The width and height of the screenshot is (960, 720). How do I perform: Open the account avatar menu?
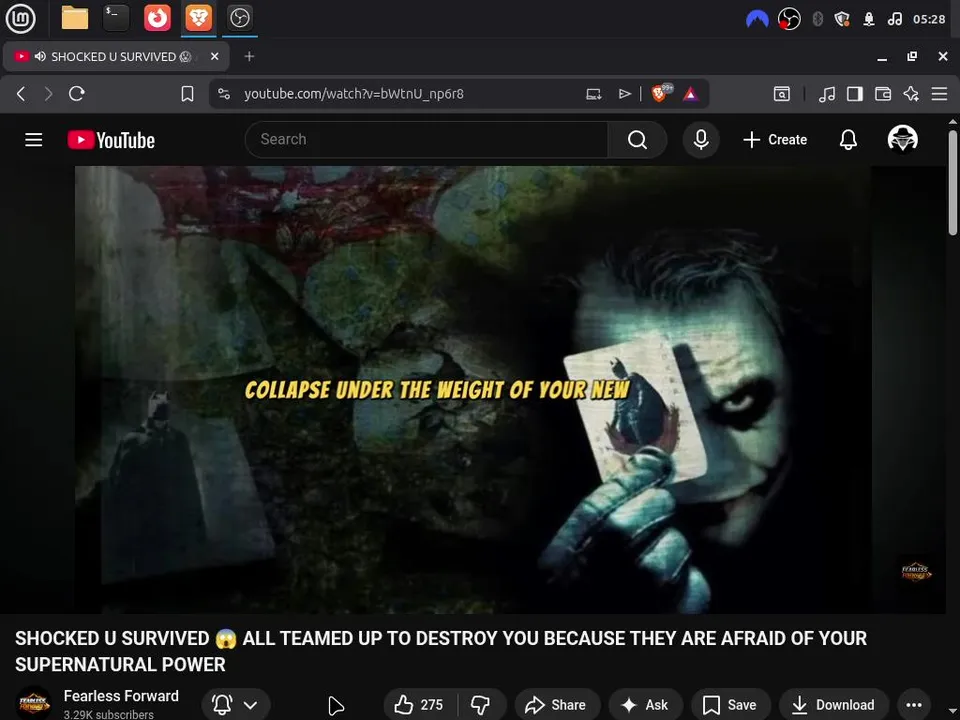902,139
